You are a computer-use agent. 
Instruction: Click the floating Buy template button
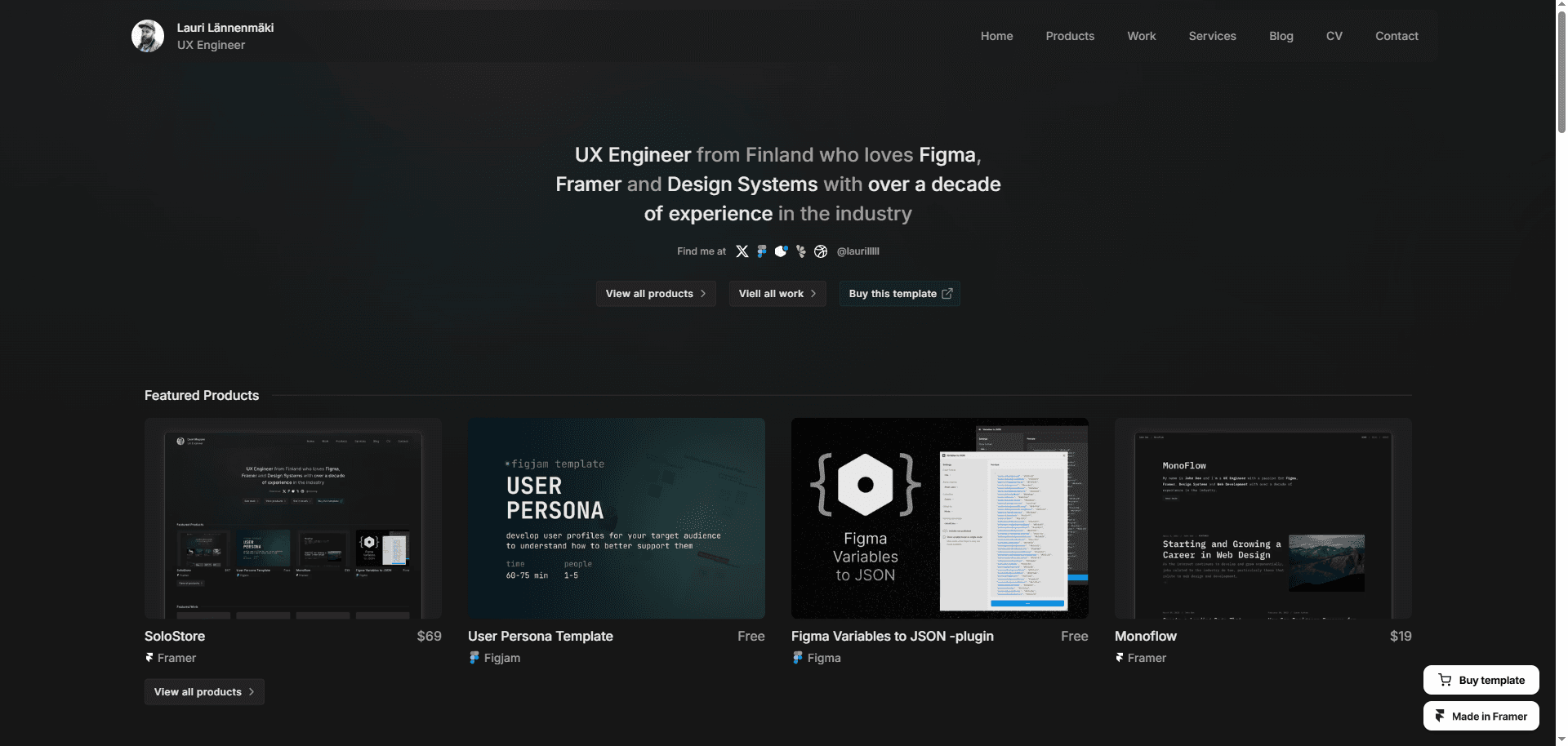coord(1481,680)
